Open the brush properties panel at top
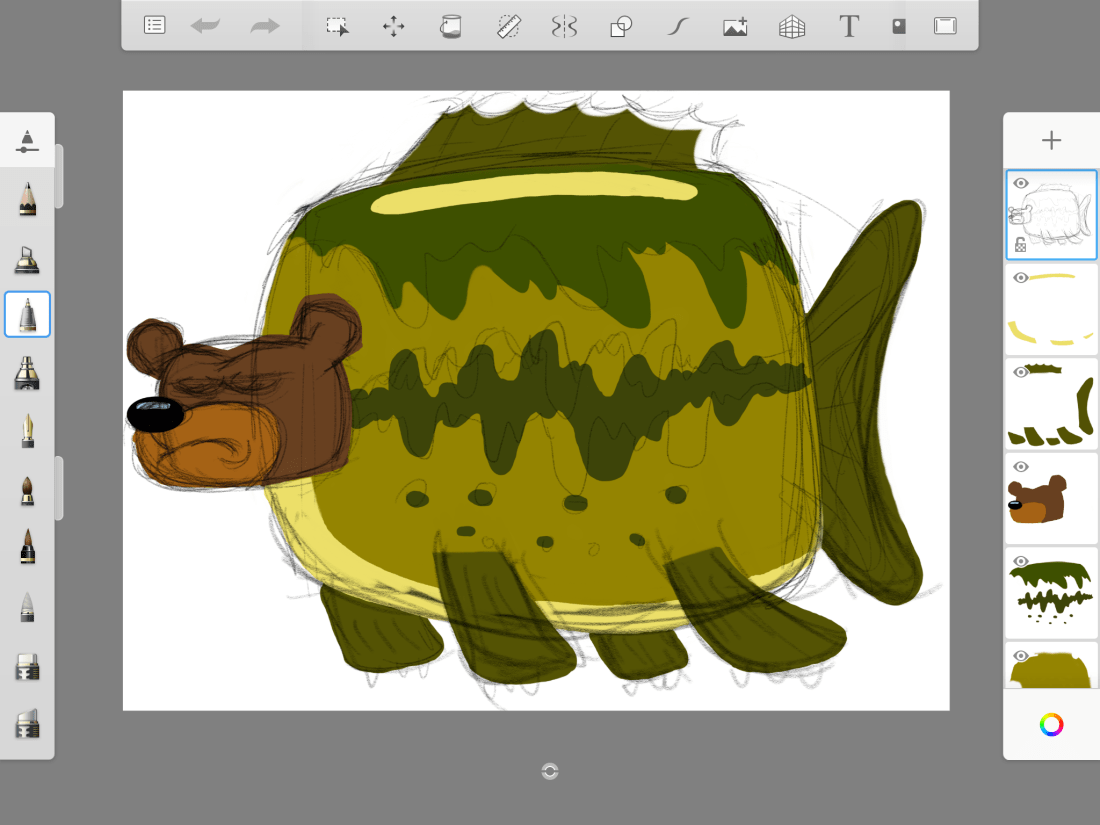Screen dimensions: 1100x825 (x=27, y=141)
